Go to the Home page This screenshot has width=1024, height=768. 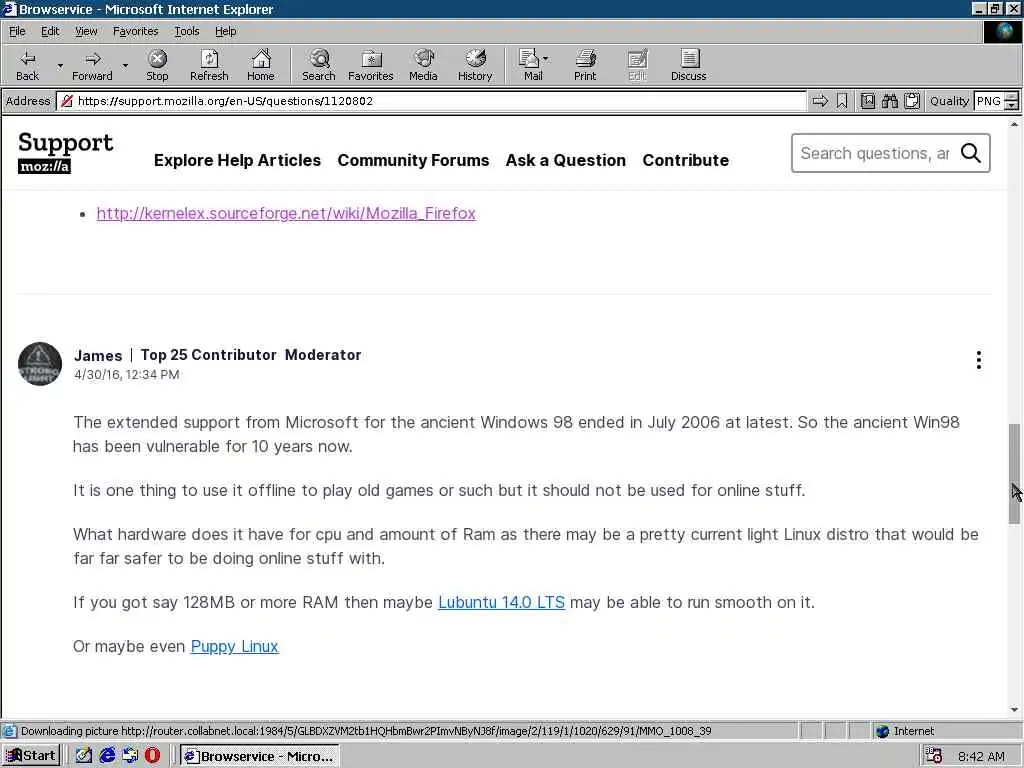pos(261,65)
